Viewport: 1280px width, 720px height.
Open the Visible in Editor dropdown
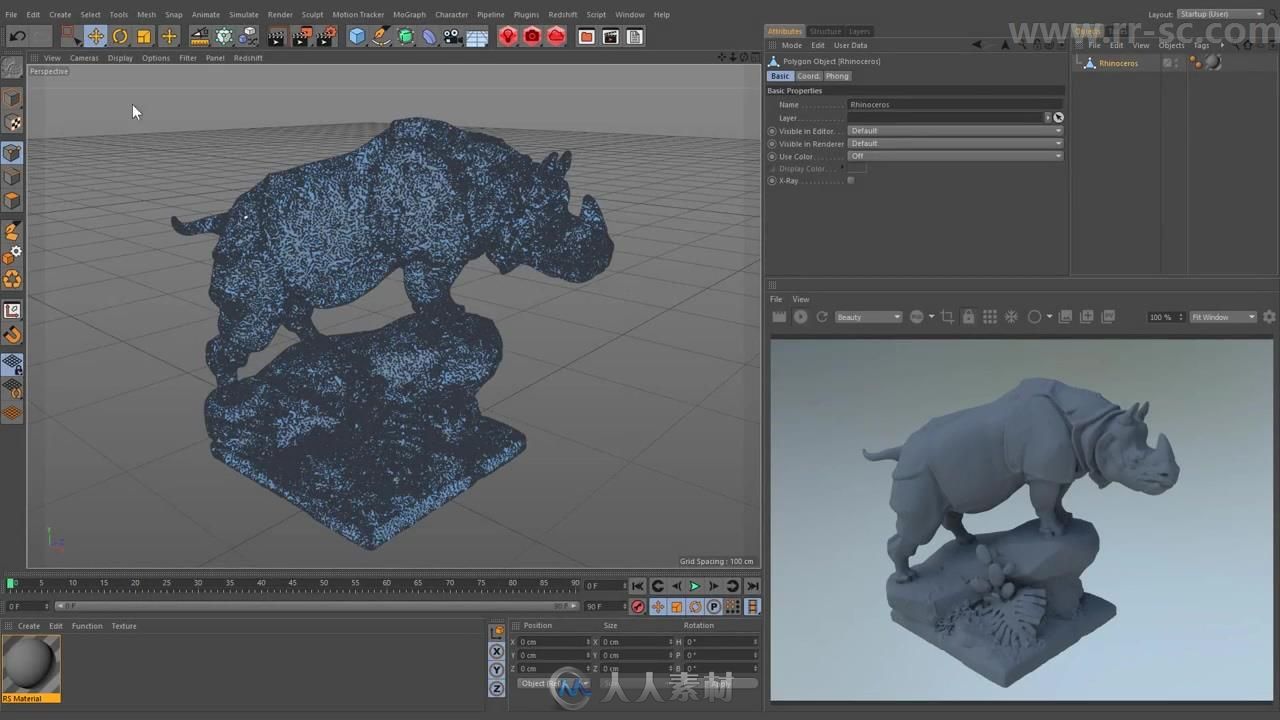[955, 131]
